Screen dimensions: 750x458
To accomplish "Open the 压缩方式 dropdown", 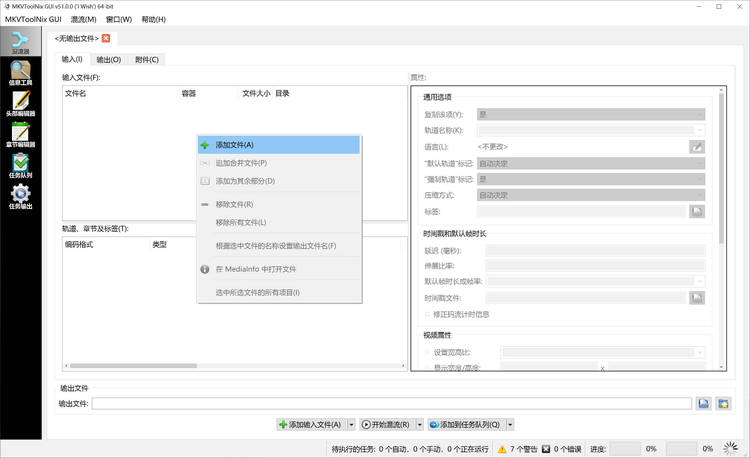I will (x=591, y=195).
